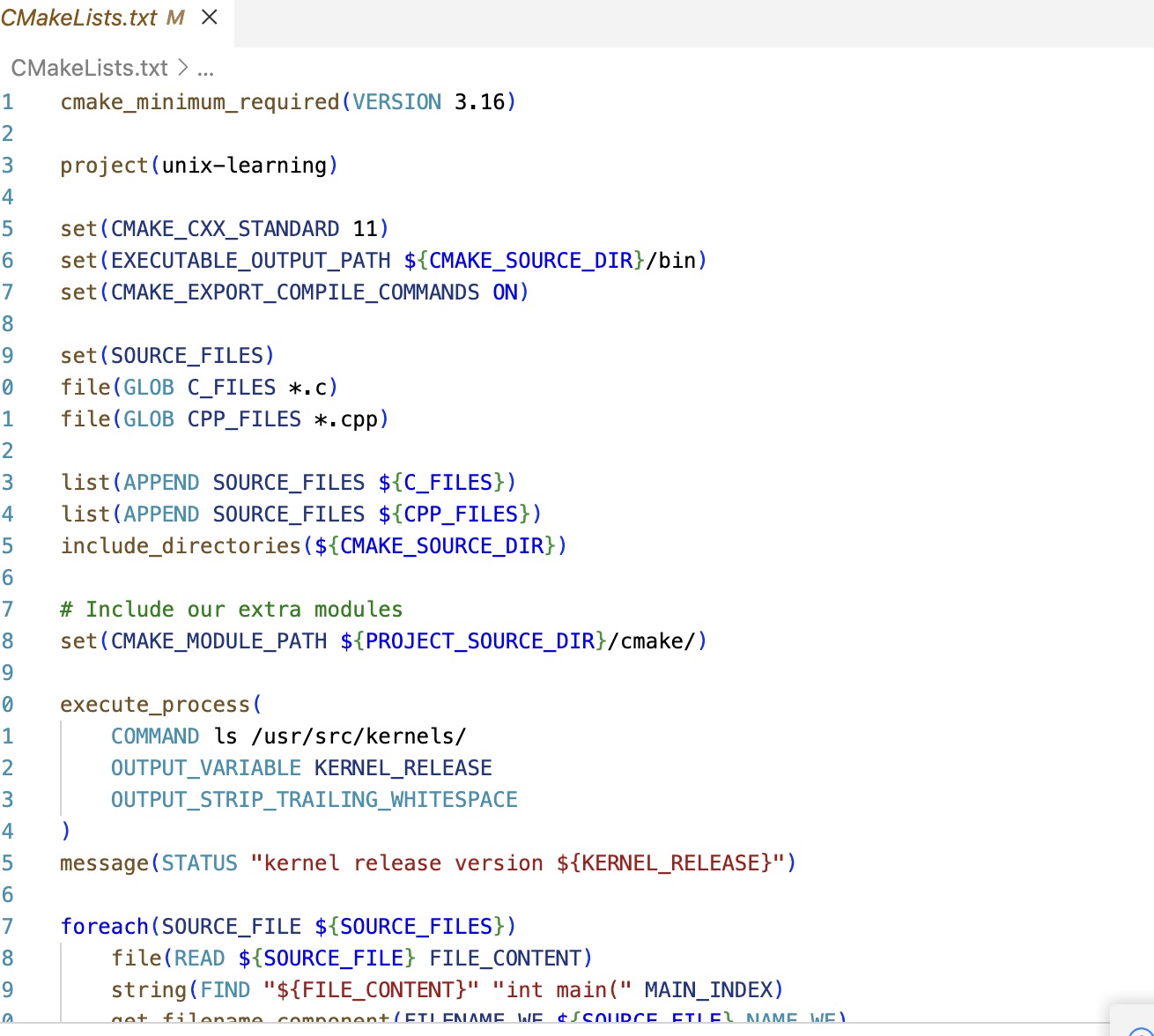
Task: Click the closing parenthesis of execute_process
Action: point(66,832)
